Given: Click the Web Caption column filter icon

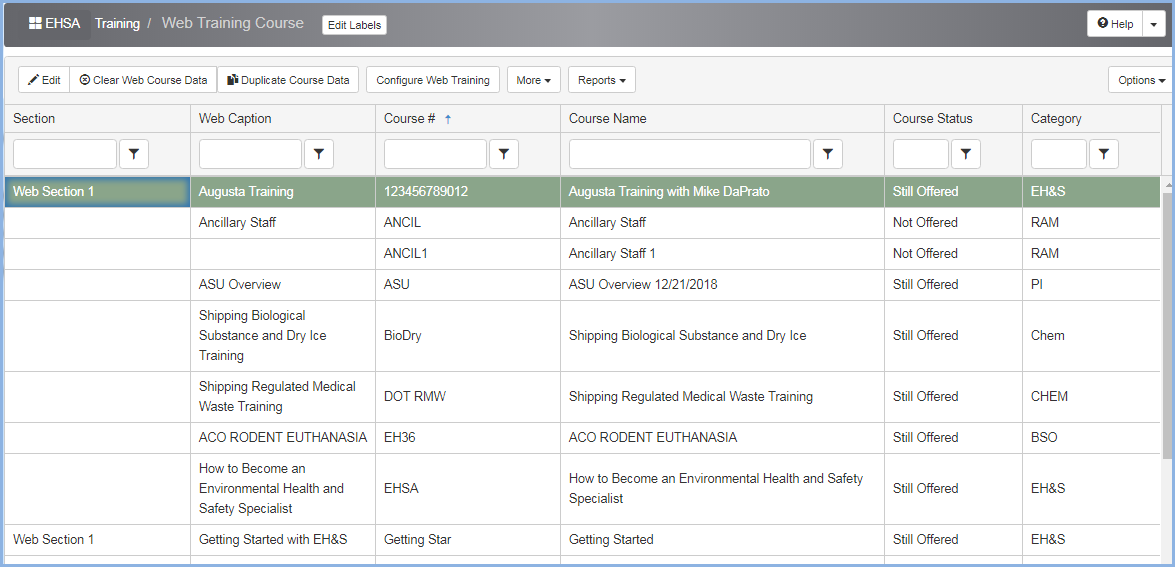Looking at the screenshot, I should [x=319, y=154].
